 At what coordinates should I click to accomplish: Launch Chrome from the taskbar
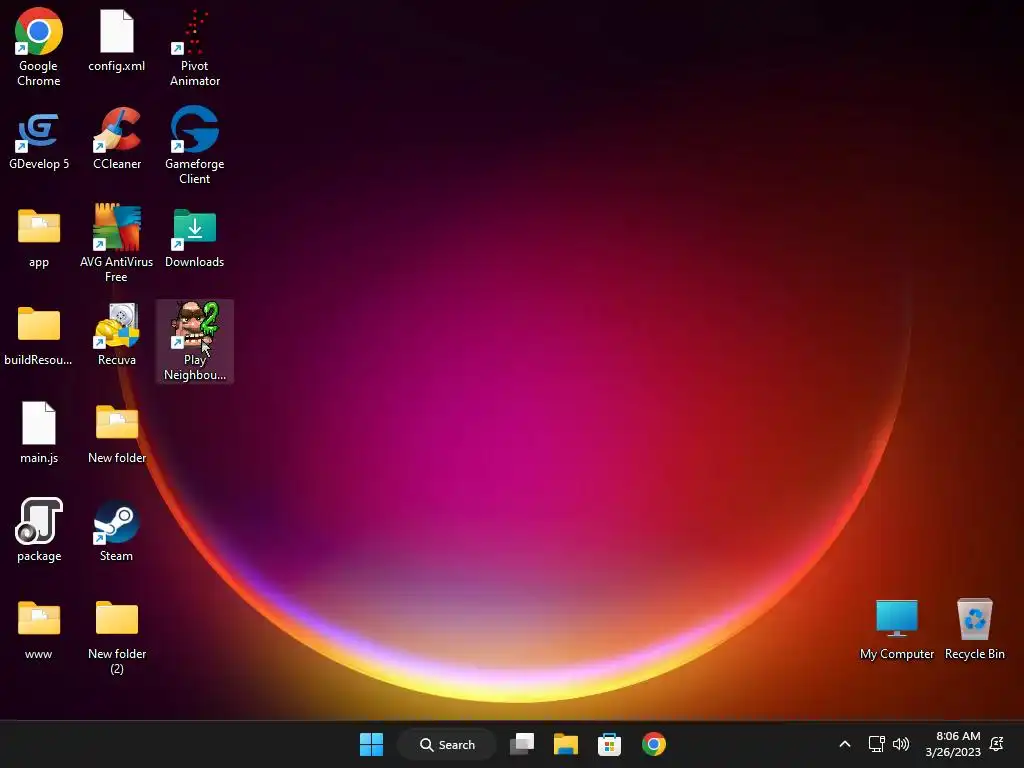point(654,744)
